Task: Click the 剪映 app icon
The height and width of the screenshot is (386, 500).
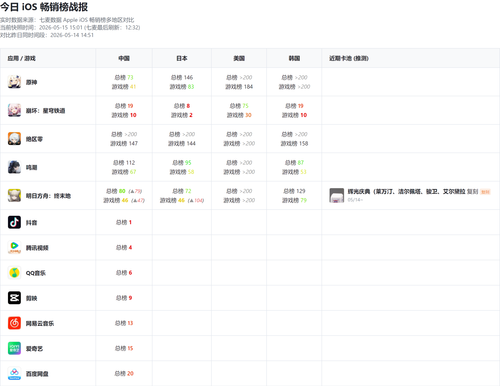Action: pyautogui.click(x=14, y=298)
